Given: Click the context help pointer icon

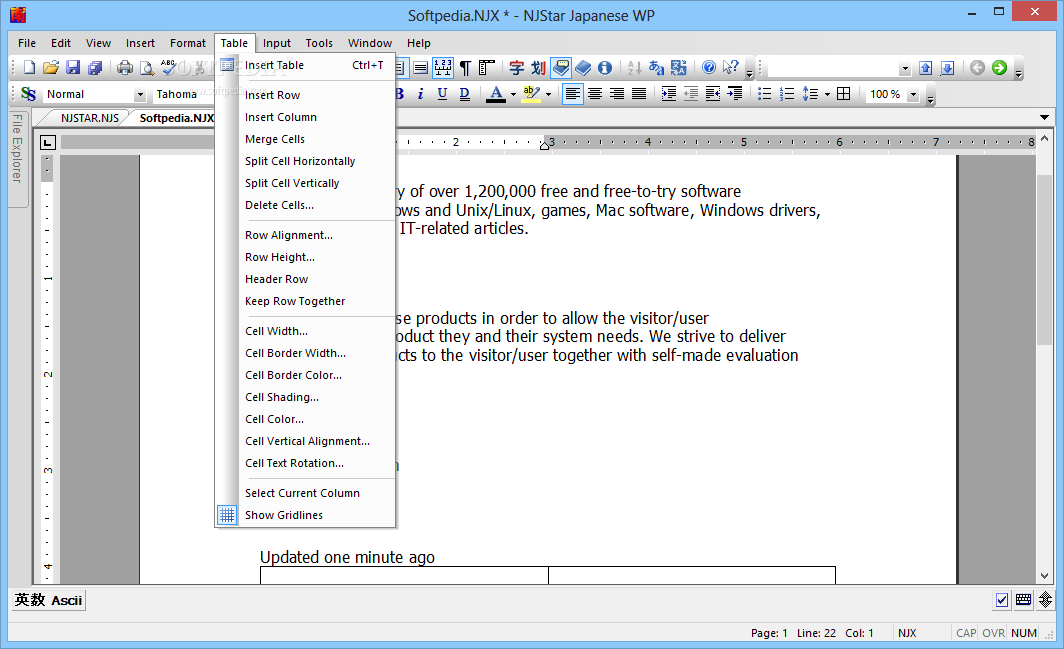Looking at the screenshot, I should pyautogui.click(x=731, y=67).
